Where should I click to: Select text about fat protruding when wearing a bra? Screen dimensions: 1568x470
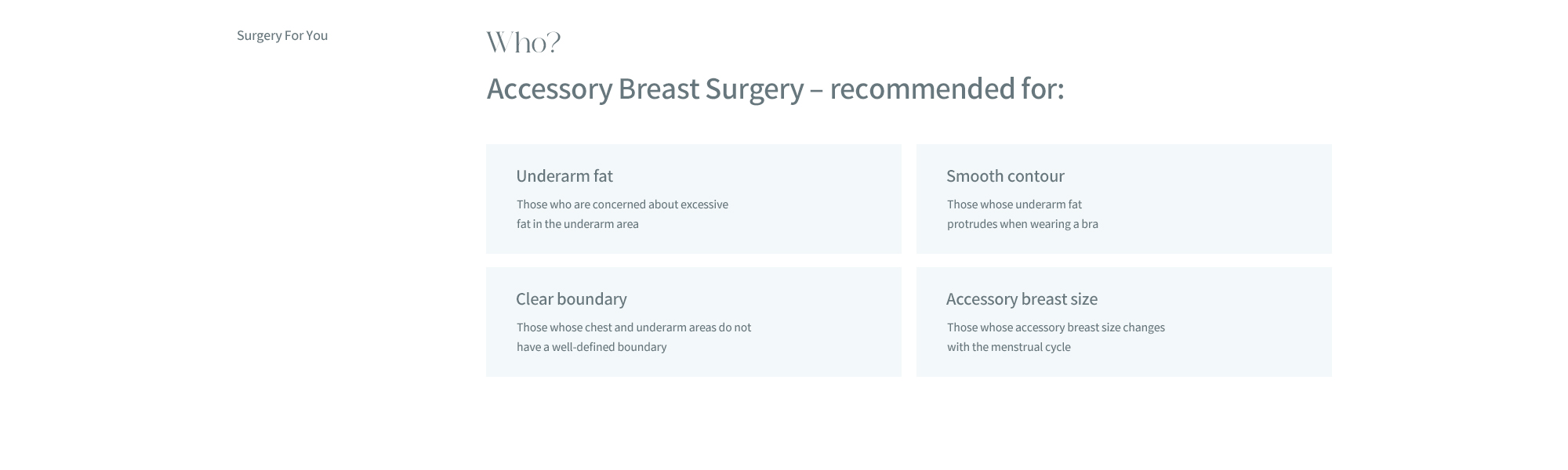click(1022, 214)
